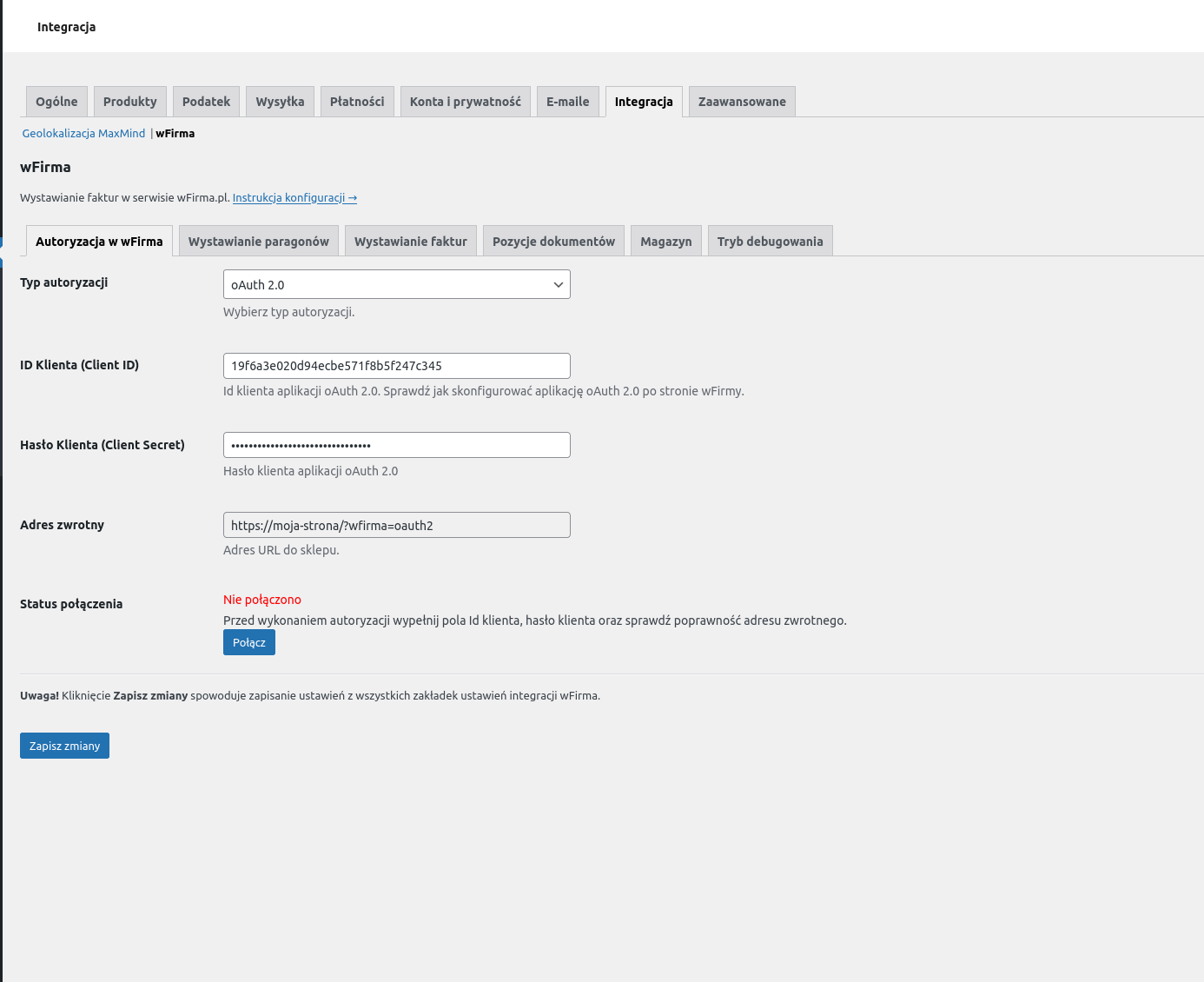Switch to the E-maile tab
This screenshot has height=982, width=1204.
point(568,102)
